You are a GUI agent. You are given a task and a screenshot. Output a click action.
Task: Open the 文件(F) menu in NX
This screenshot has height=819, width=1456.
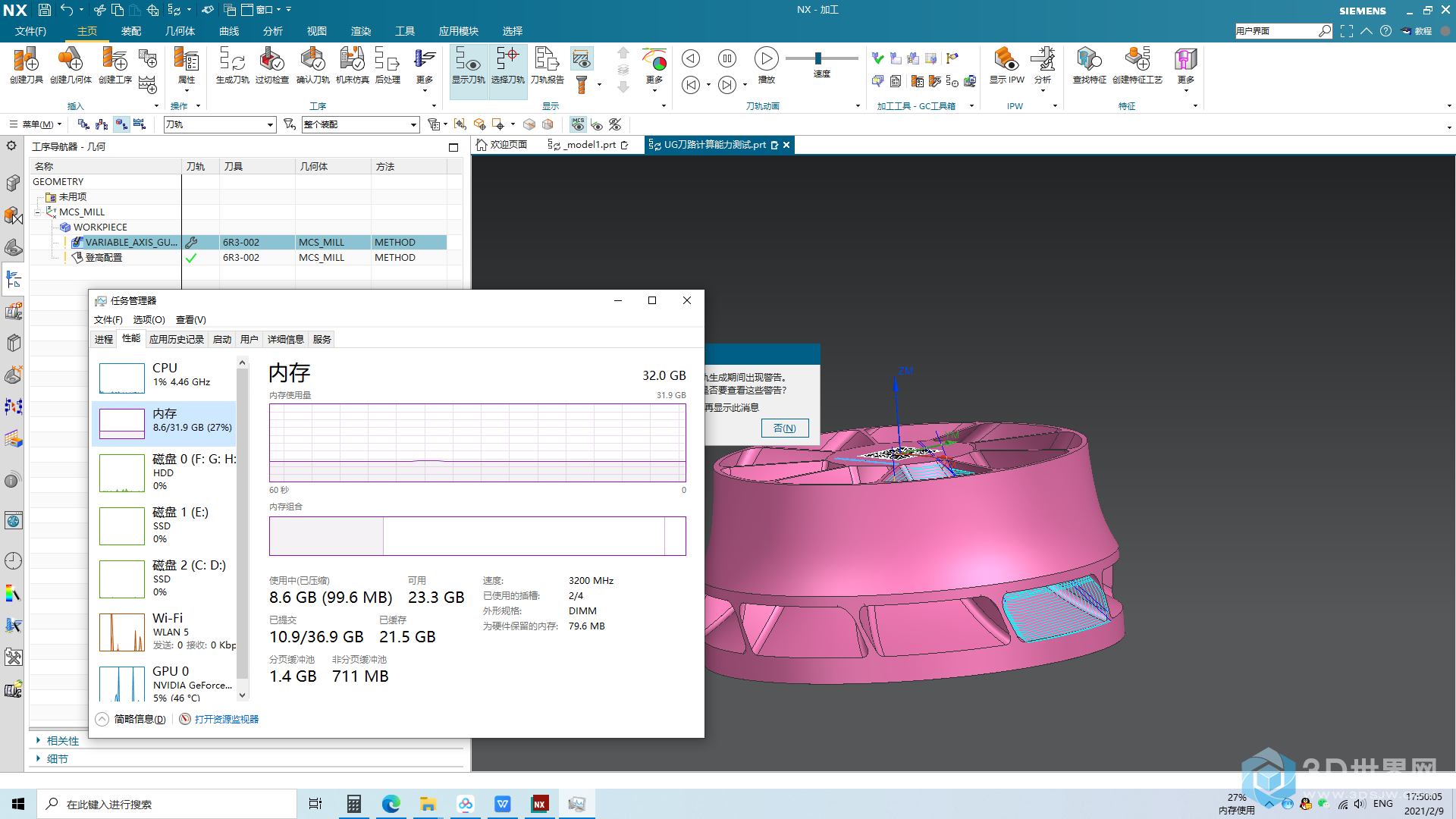point(30,31)
